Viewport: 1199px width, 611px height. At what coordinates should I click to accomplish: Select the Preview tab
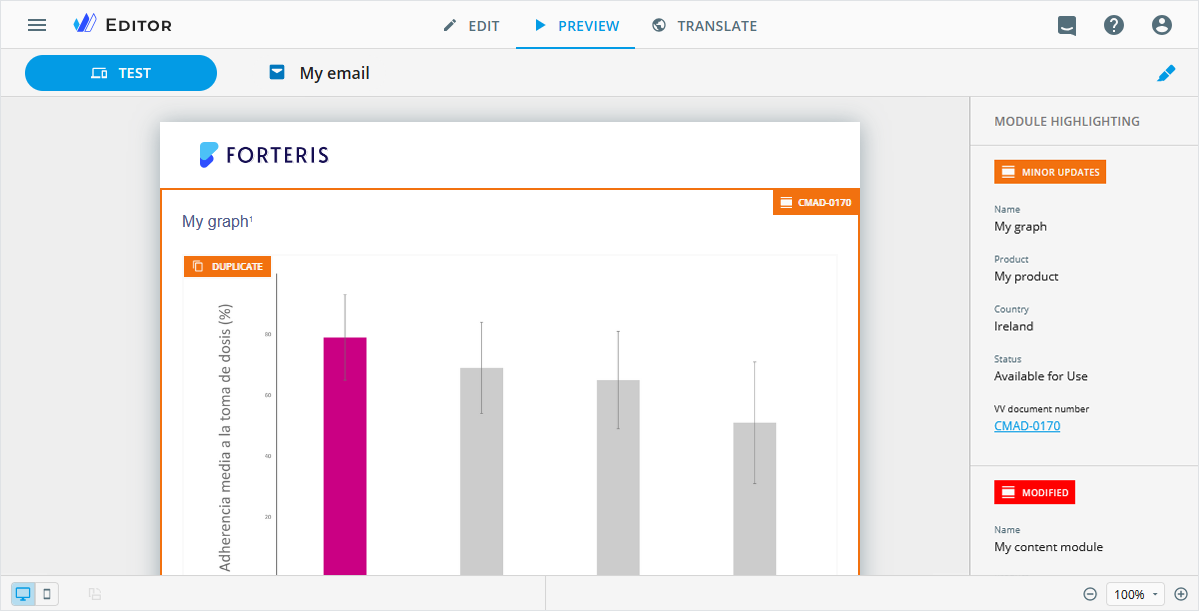[576, 26]
